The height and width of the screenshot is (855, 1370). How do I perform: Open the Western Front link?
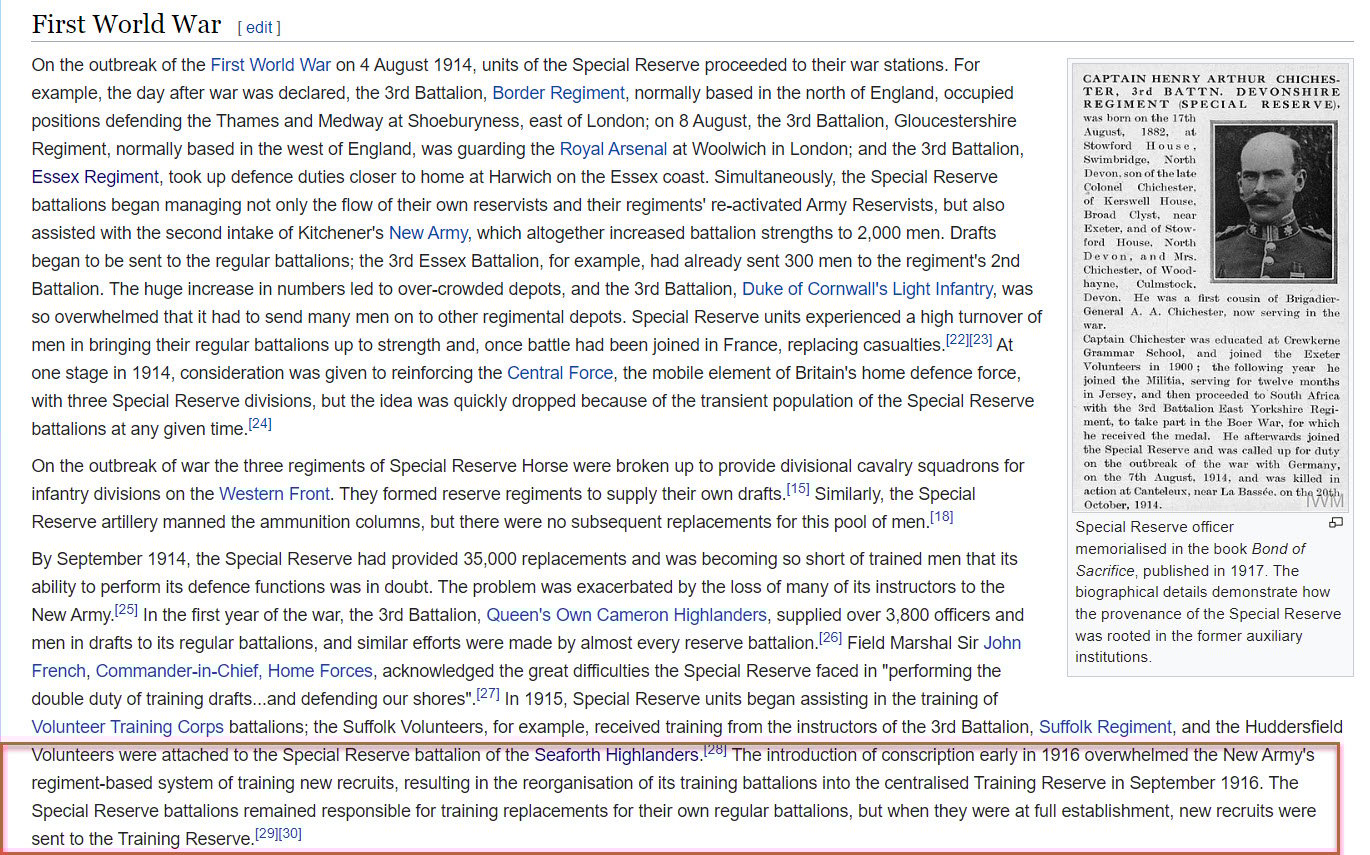[x=272, y=494]
